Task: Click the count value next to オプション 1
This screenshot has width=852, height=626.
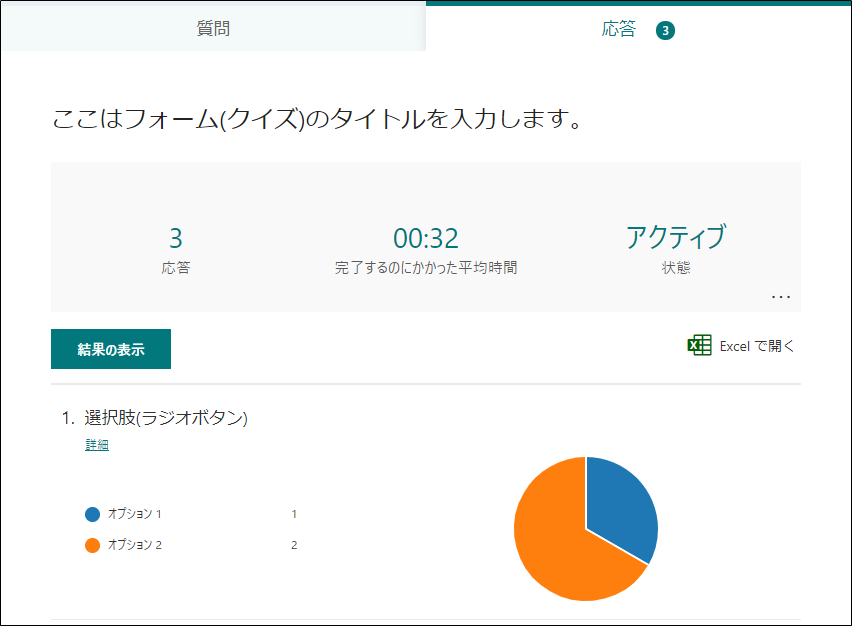Action: (292, 512)
